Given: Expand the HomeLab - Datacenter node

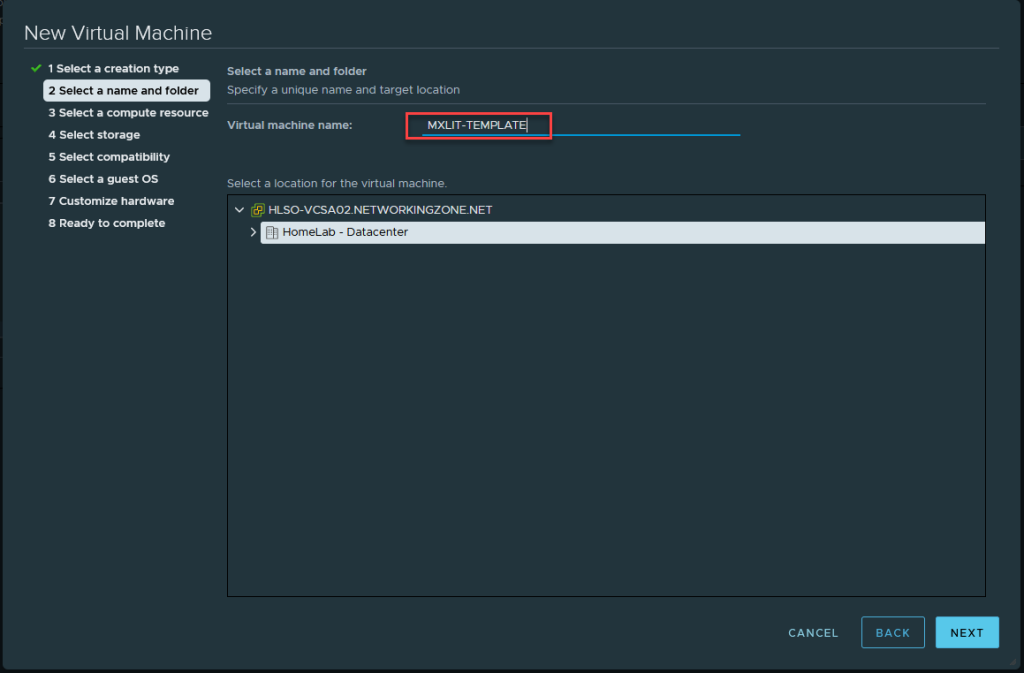Looking at the screenshot, I should 253,232.
